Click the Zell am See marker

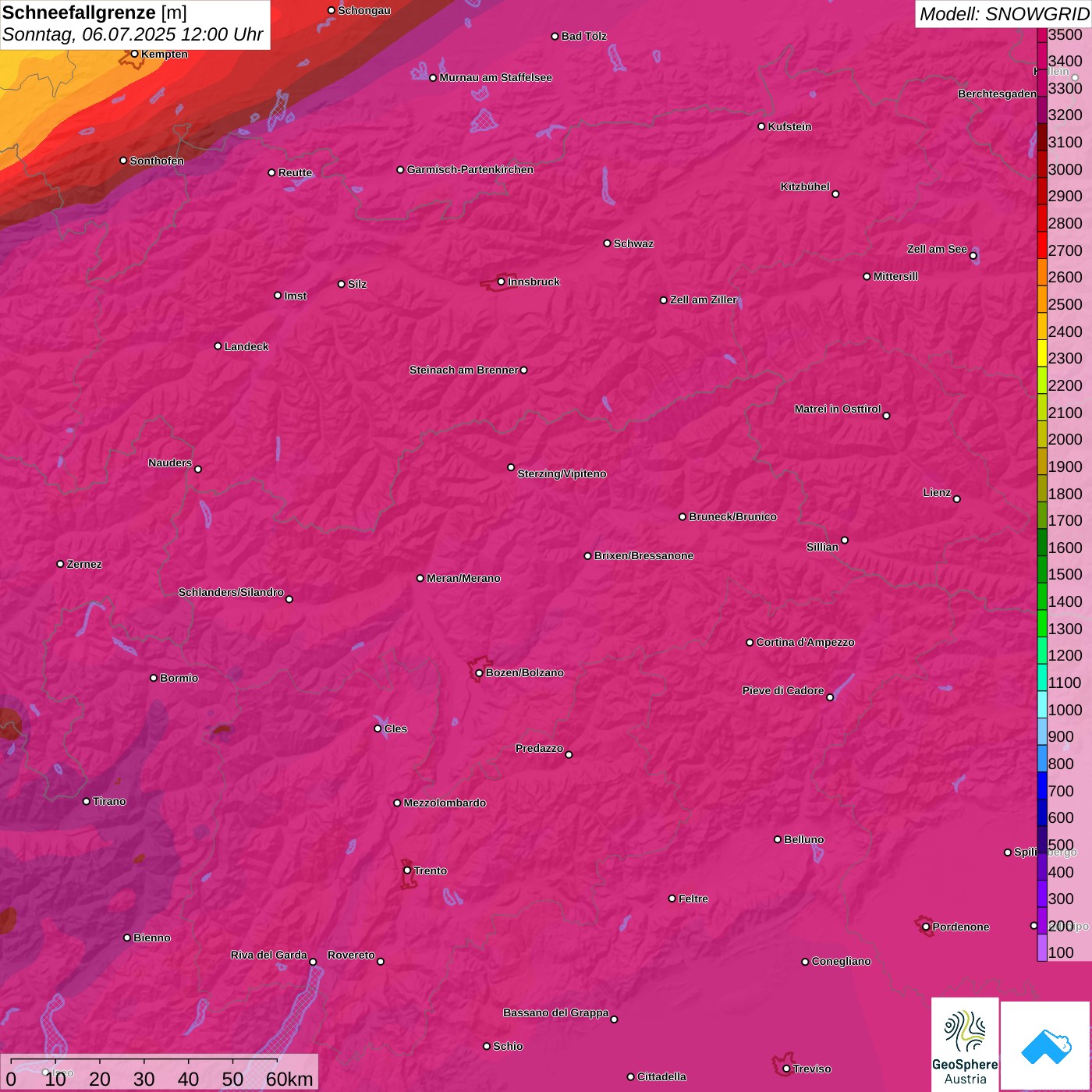click(973, 255)
